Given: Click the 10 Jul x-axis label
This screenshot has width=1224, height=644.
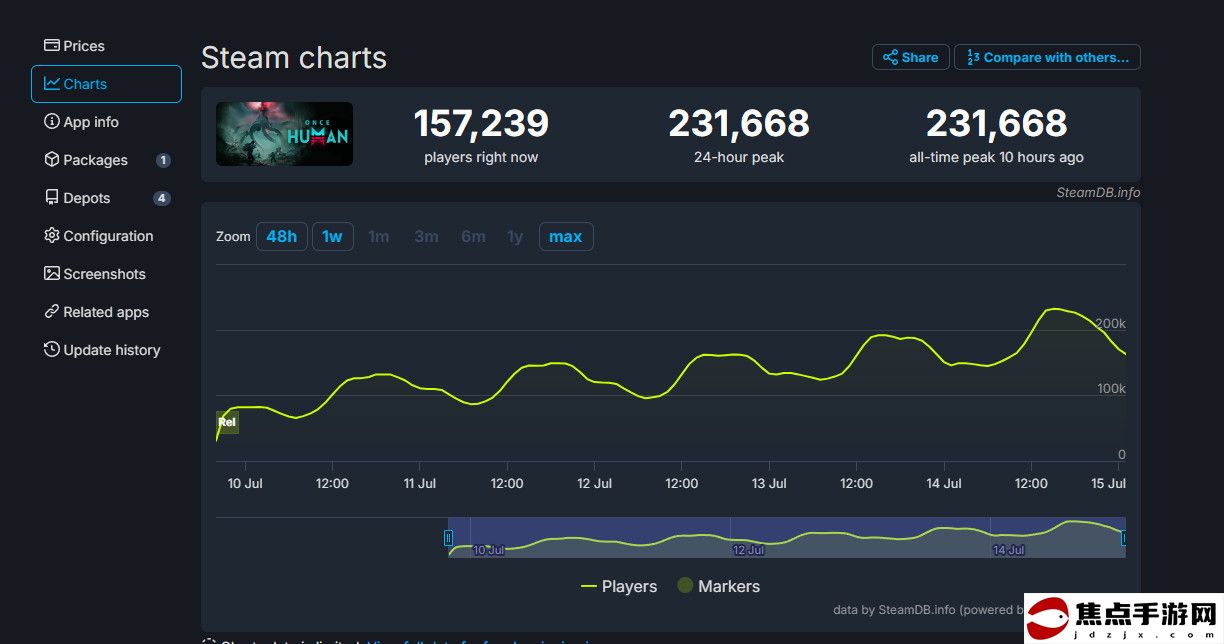Looking at the screenshot, I should [x=245, y=483].
